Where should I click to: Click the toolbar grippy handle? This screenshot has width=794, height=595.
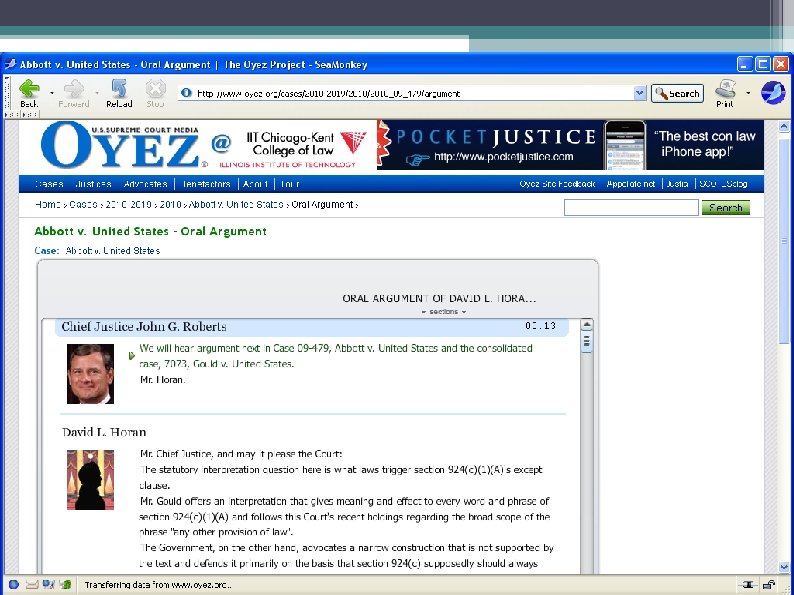click(x=7, y=92)
